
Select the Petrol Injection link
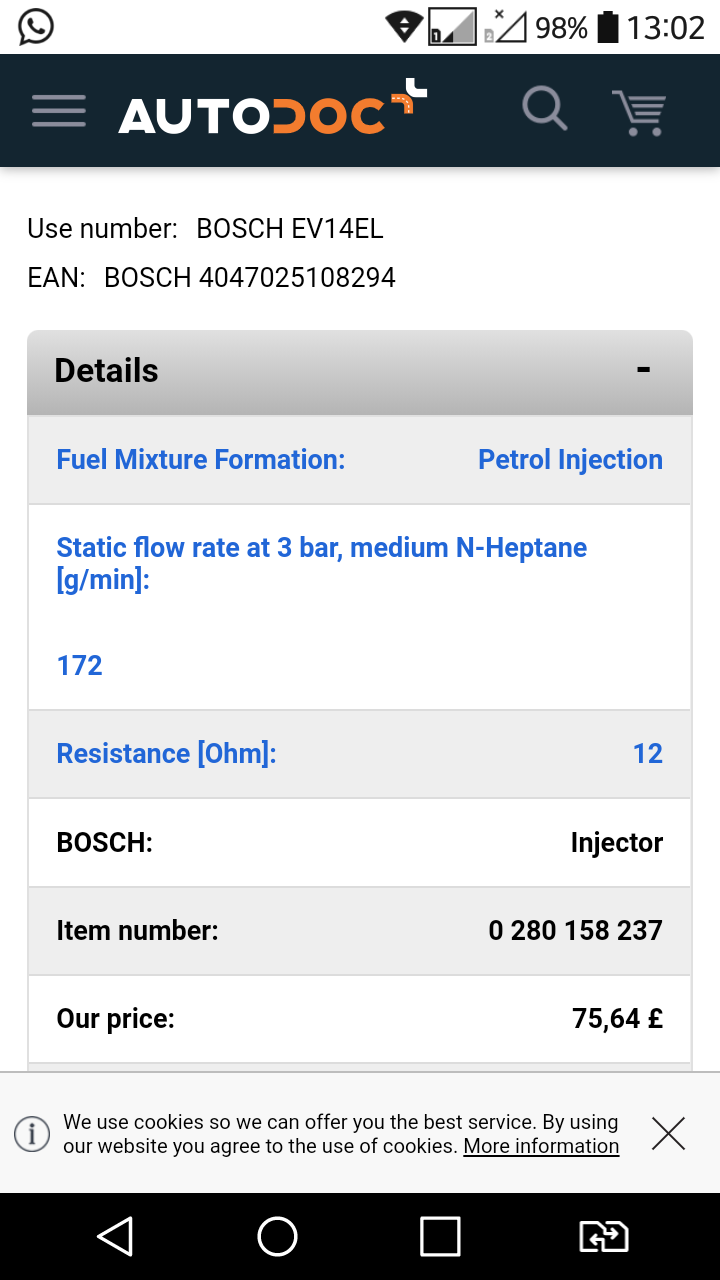point(570,460)
